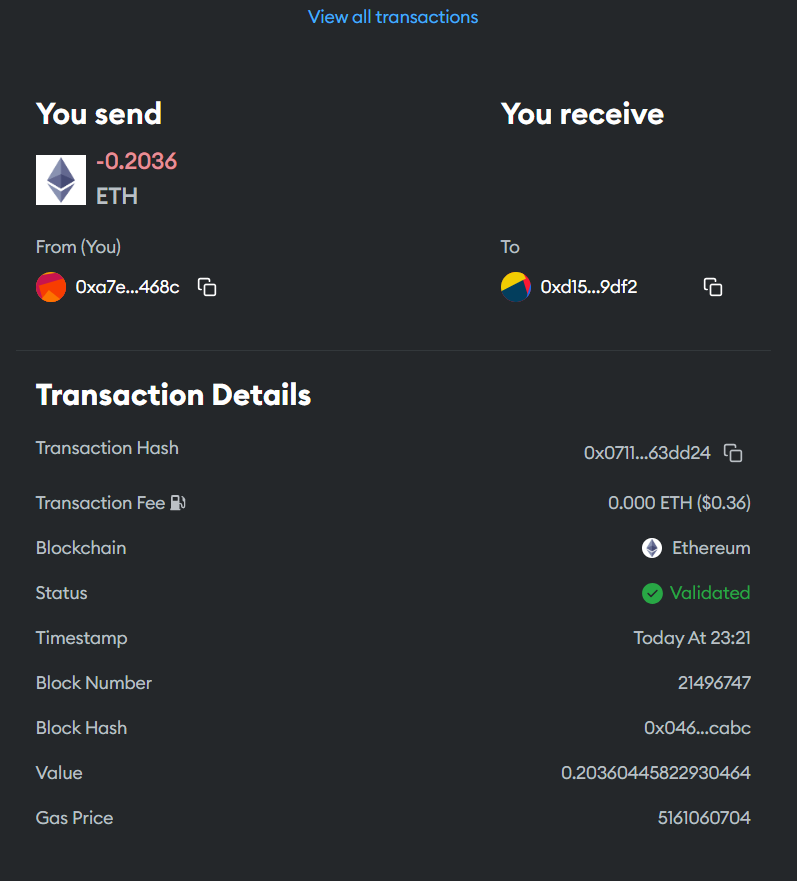This screenshot has height=881, width=797.
Task: Click the sender account avatar
Action: [x=51, y=287]
